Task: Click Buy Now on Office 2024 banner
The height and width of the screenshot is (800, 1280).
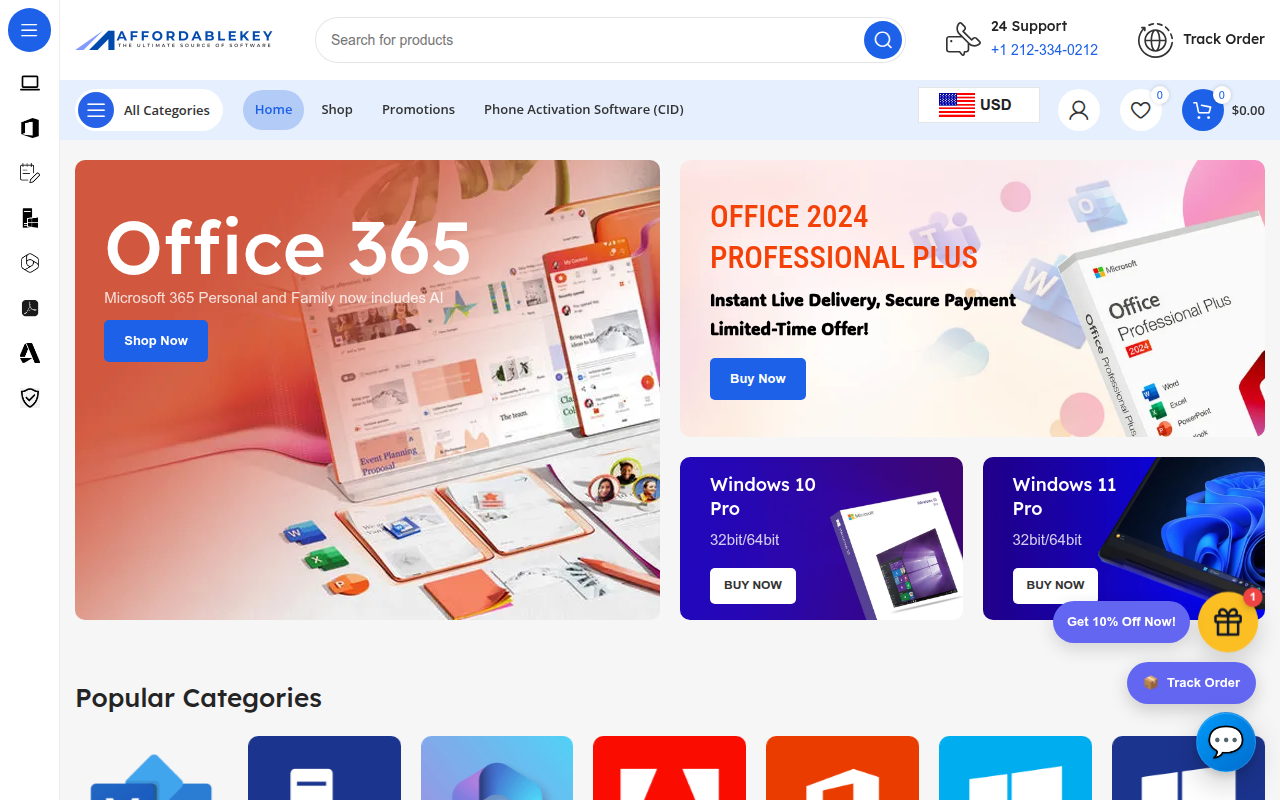Action: tap(758, 379)
